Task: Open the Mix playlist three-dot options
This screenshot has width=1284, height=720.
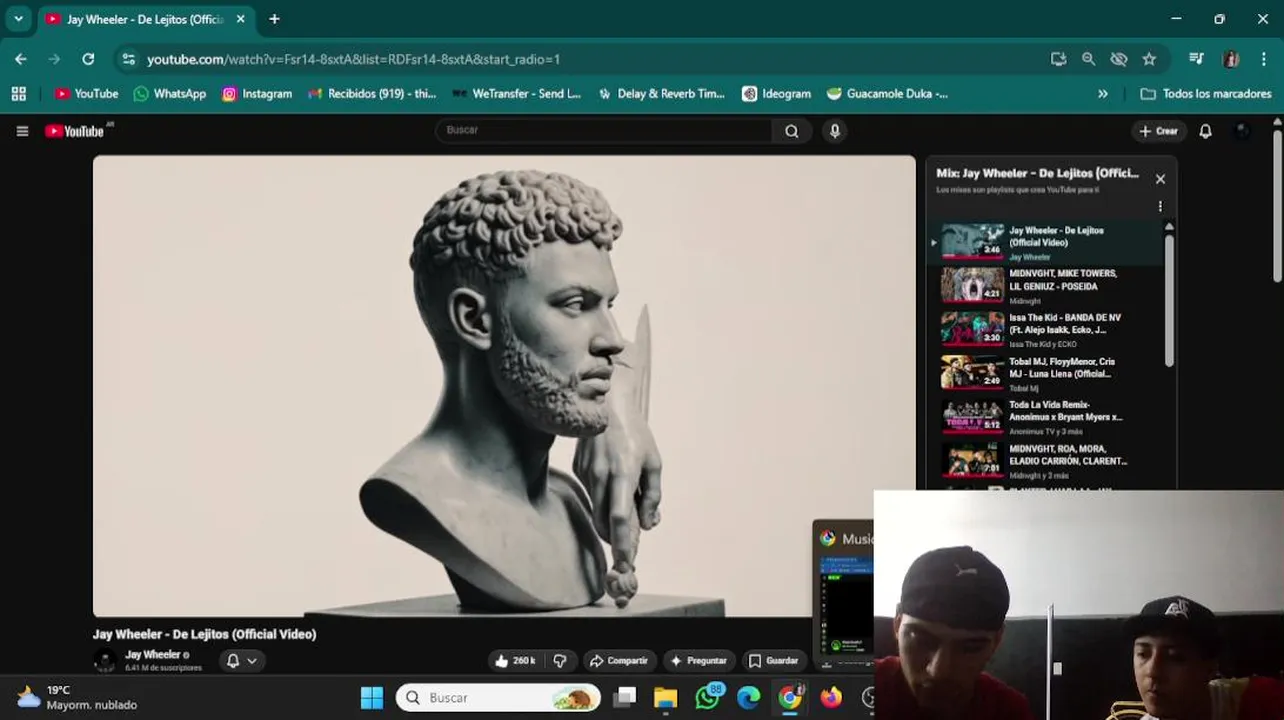Action: pos(1160,206)
